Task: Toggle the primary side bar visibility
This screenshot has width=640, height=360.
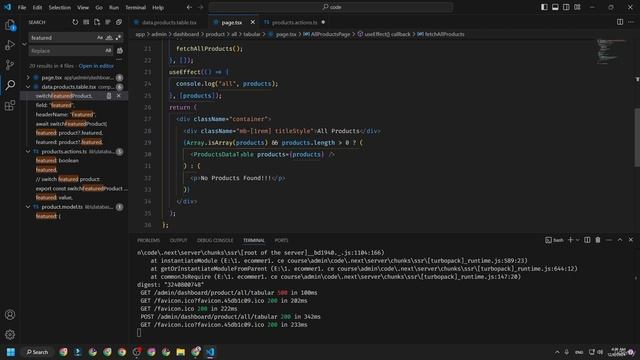Action: click(x=544, y=7)
